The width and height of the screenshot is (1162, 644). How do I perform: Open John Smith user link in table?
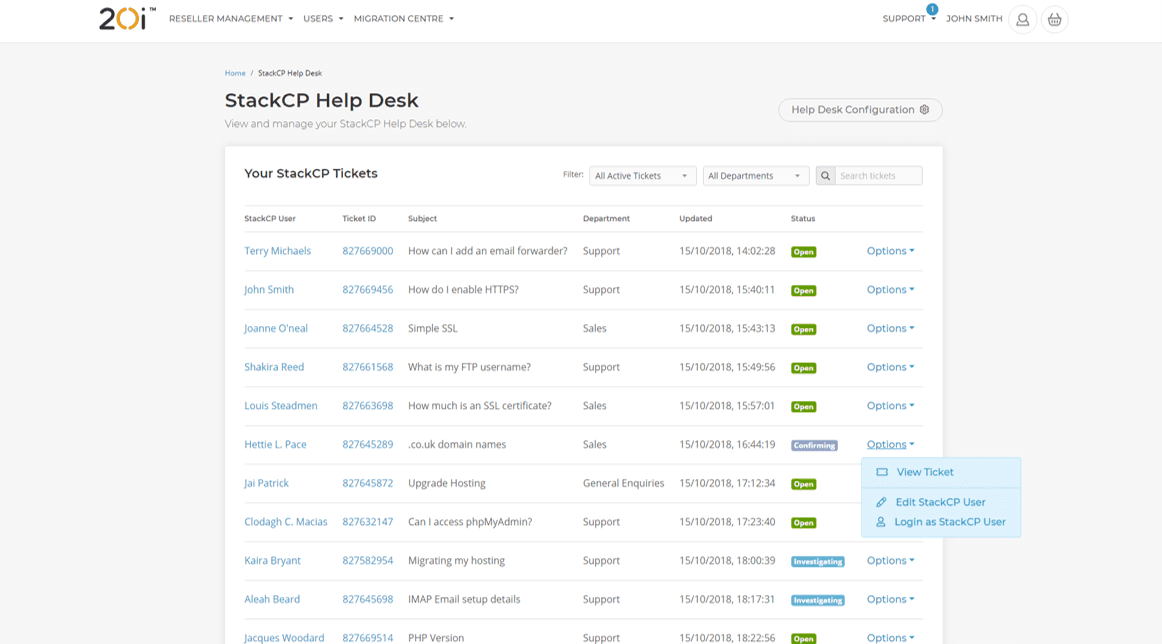[269, 290]
